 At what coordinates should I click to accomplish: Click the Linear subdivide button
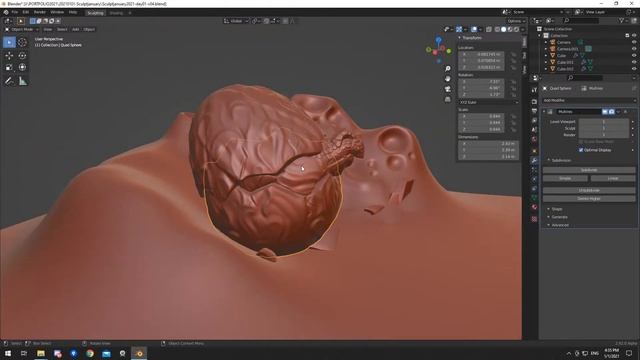tap(613, 178)
